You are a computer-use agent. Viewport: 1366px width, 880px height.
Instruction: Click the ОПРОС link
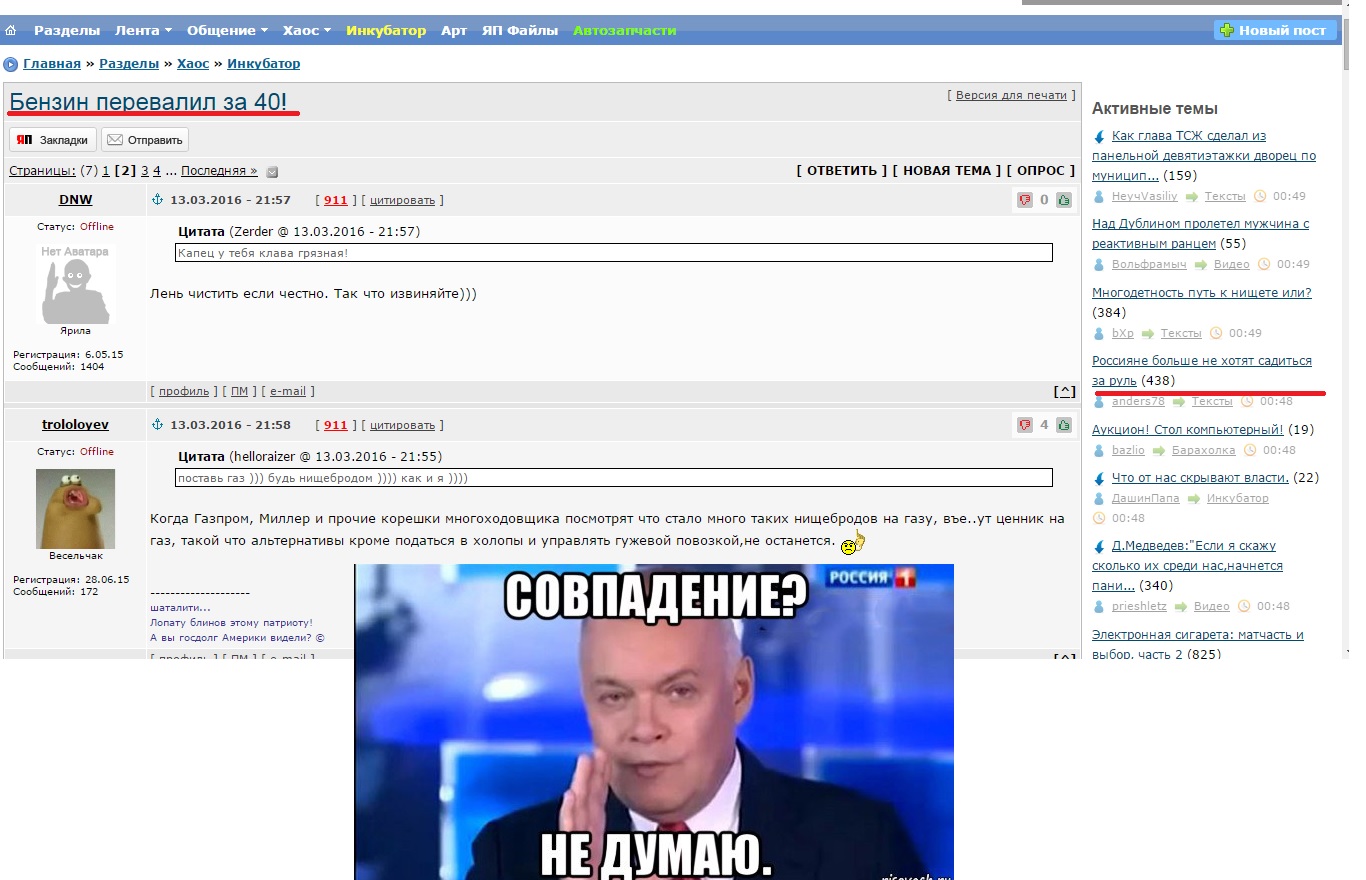(x=1041, y=171)
